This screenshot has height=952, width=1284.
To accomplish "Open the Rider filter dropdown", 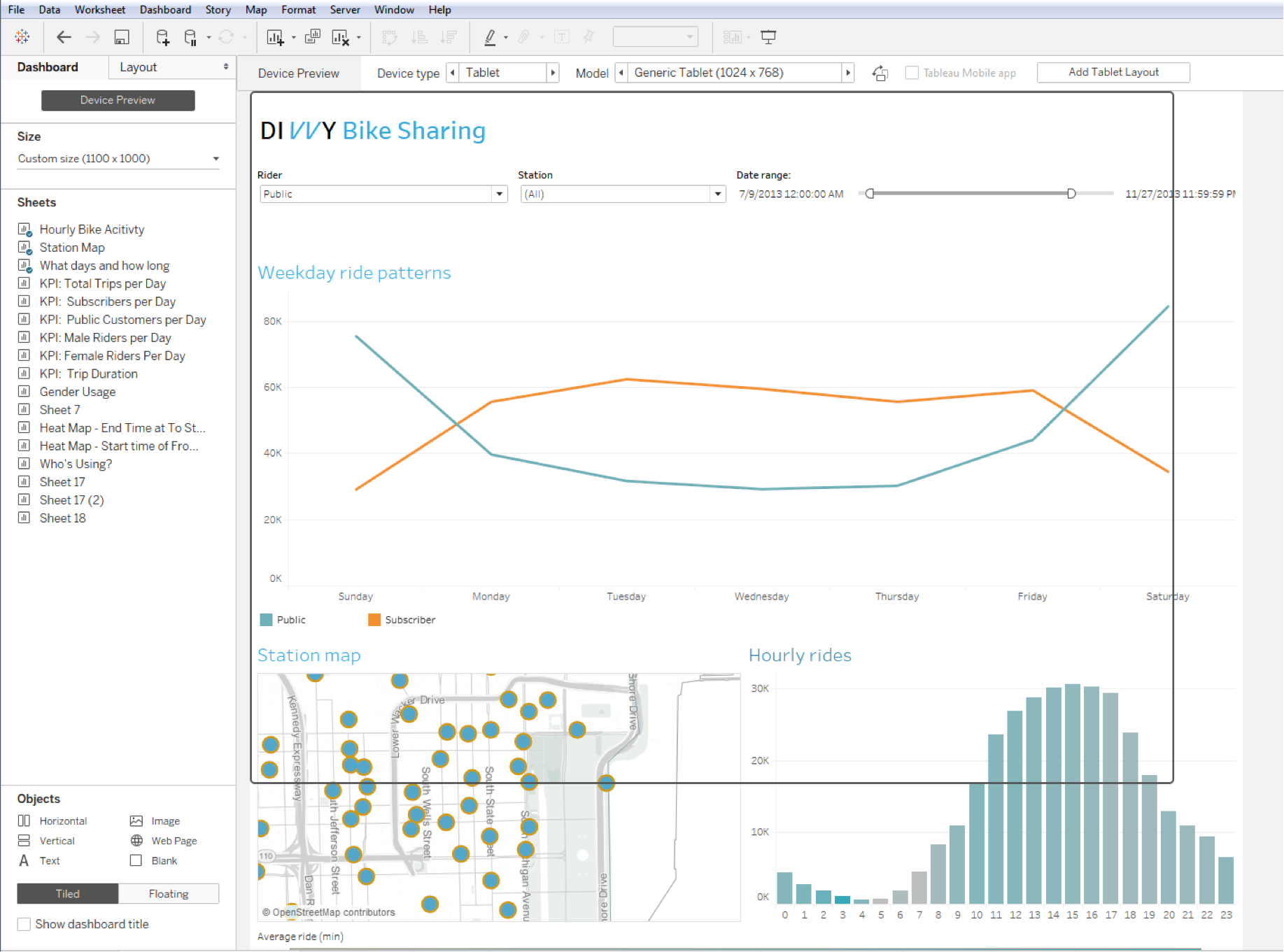I will point(499,194).
